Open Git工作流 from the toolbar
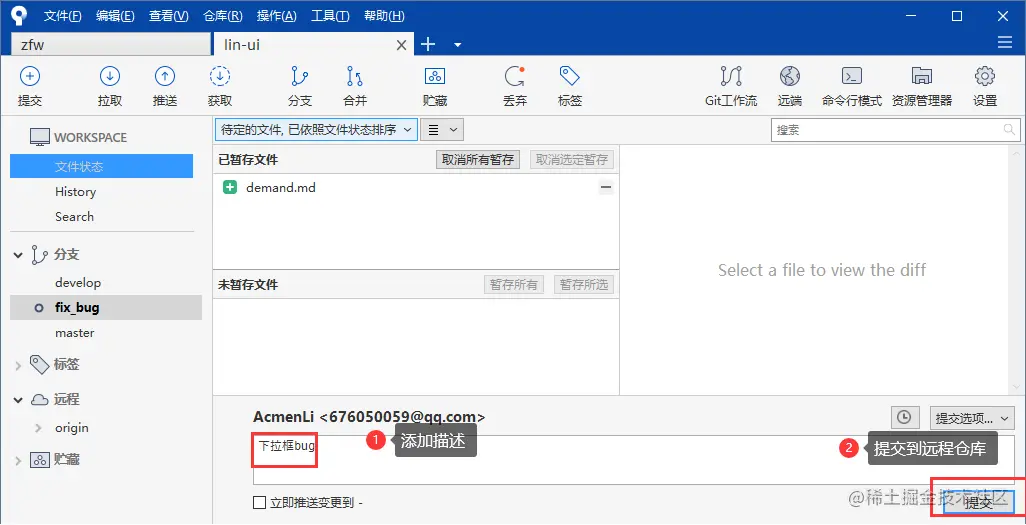 [x=731, y=86]
